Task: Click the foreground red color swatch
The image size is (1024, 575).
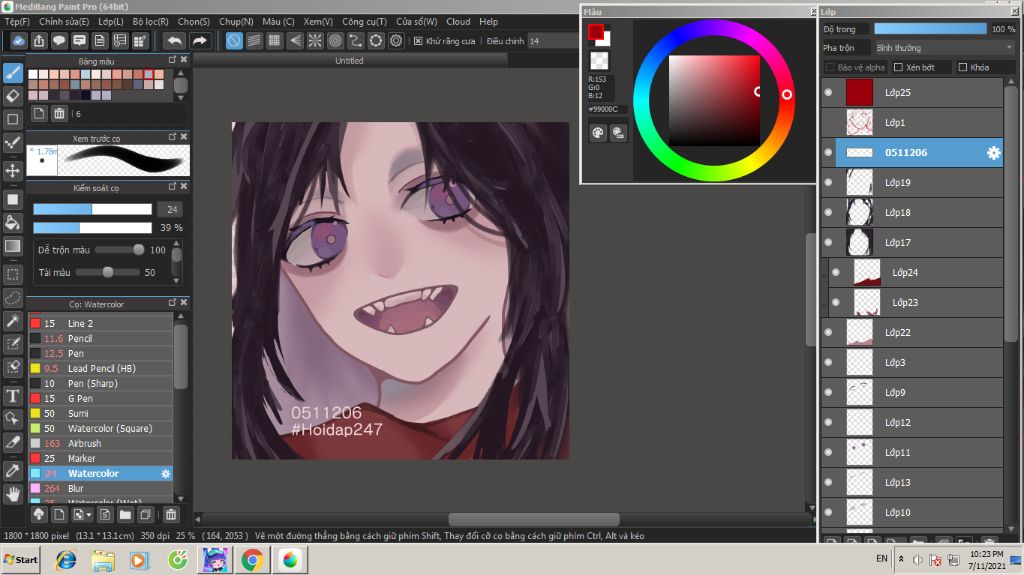Action: (595, 31)
